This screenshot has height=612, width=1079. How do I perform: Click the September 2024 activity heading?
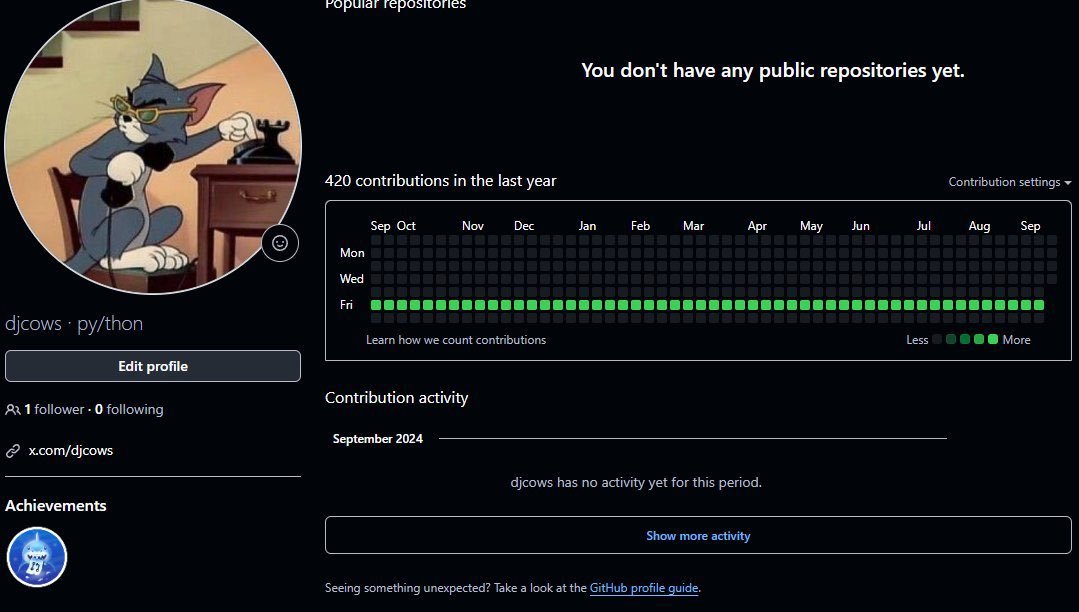point(378,439)
